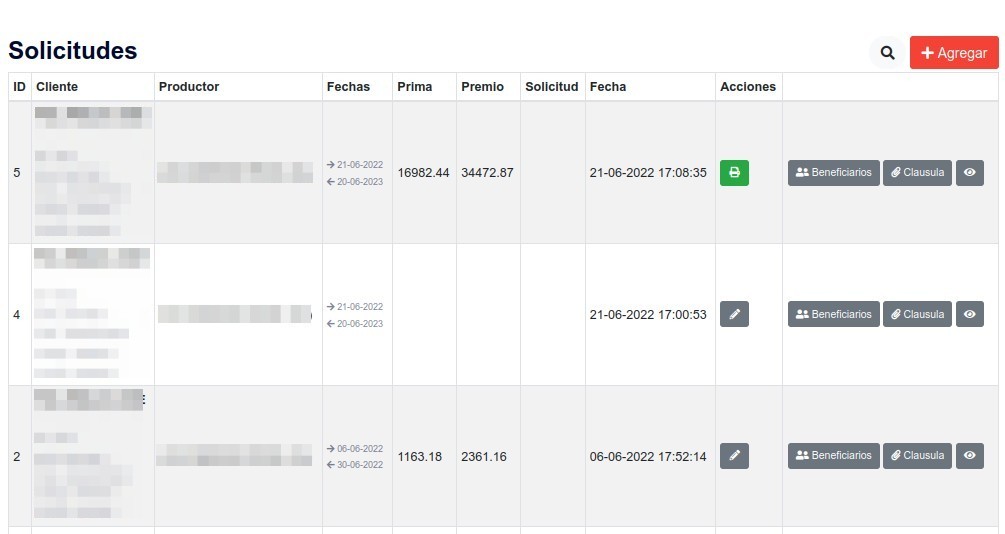Click the Premio column header
1005x534 pixels.
coord(482,87)
